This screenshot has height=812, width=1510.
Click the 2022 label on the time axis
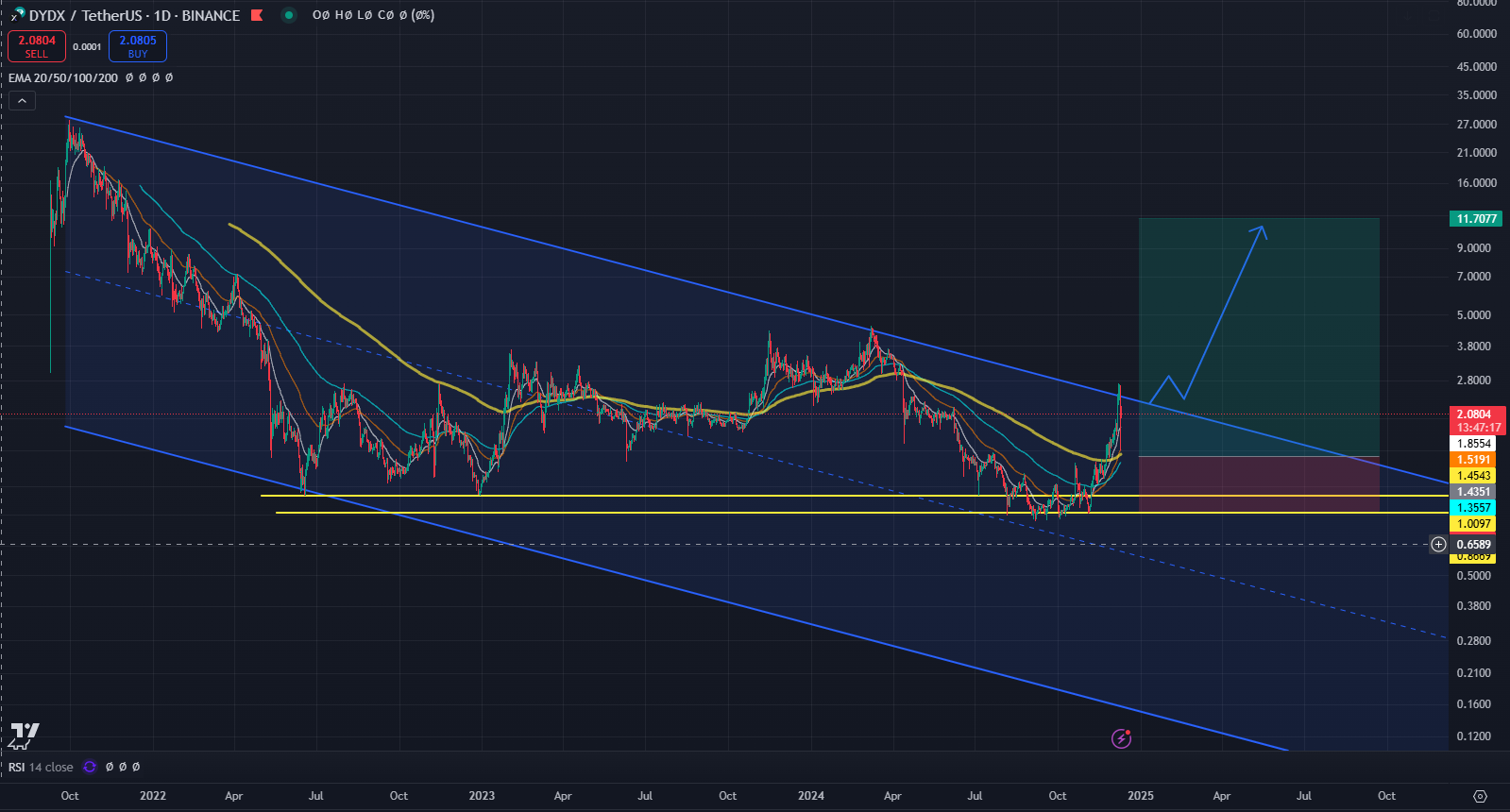pyautogui.click(x=153, y=796)
